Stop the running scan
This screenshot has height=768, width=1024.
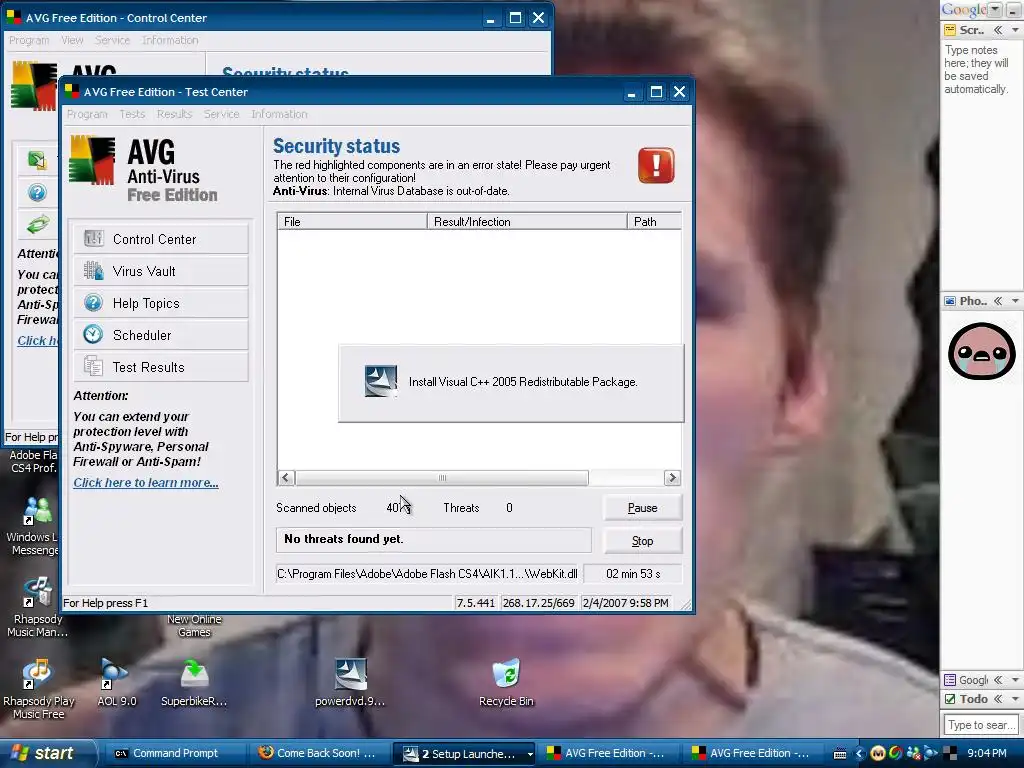(643, 541)
